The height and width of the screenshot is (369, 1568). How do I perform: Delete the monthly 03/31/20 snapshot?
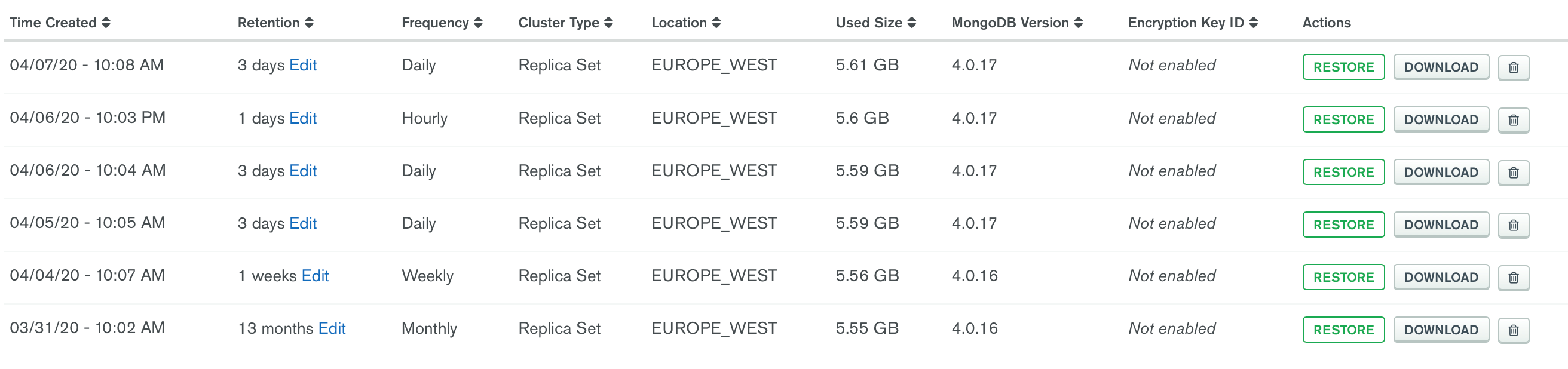coord(1513,330)
